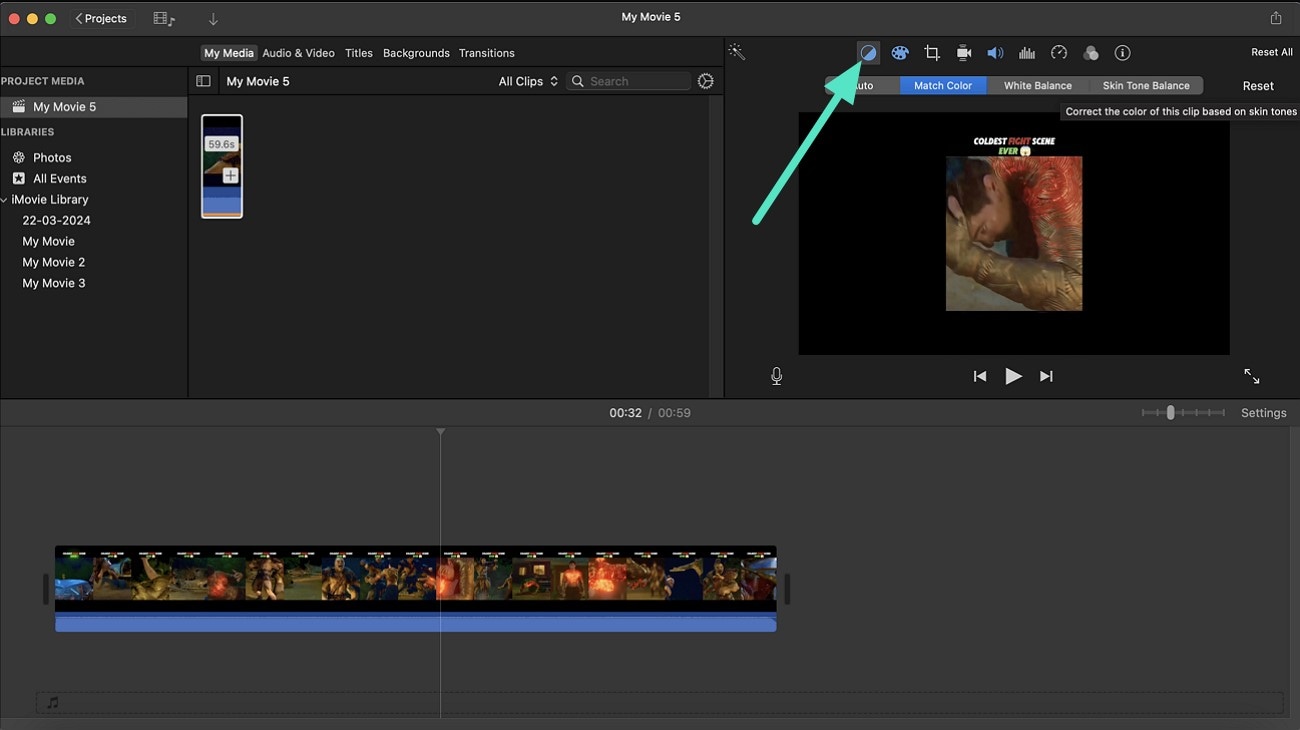Skip to the next clip

tap(1046, 376)
